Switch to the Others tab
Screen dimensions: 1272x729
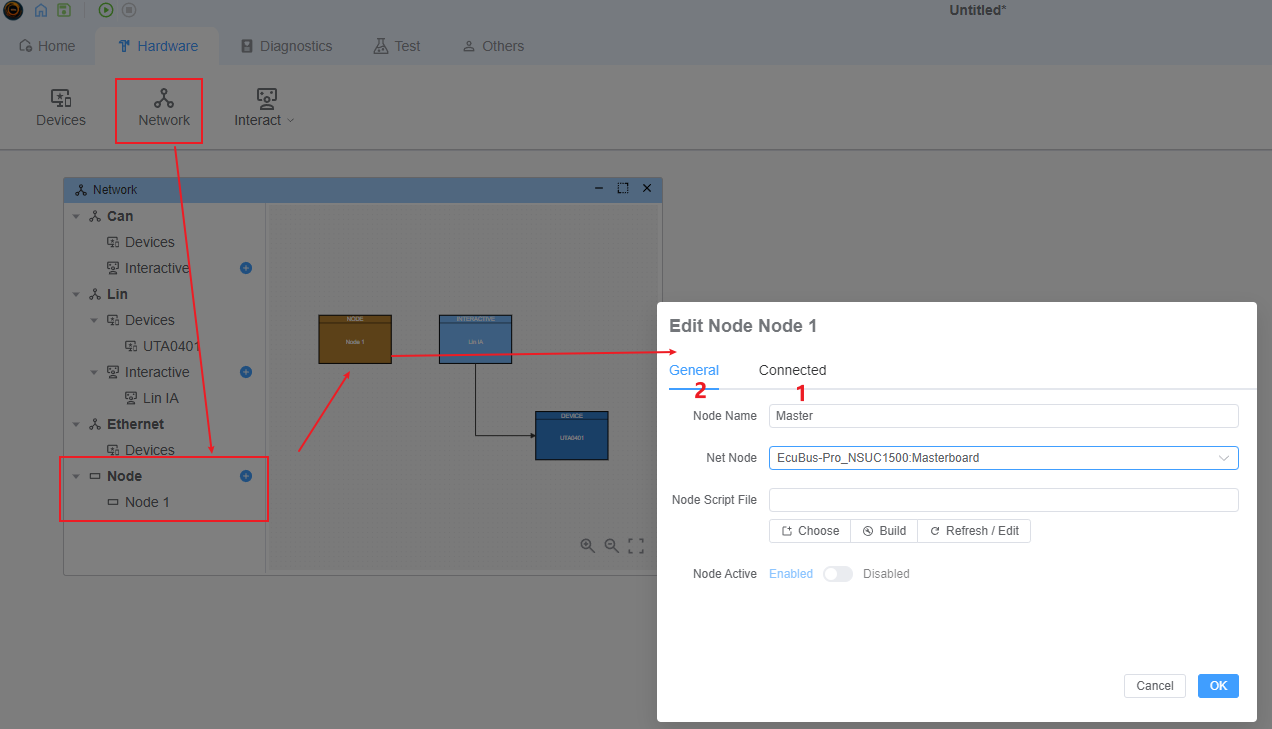(493, 46)
